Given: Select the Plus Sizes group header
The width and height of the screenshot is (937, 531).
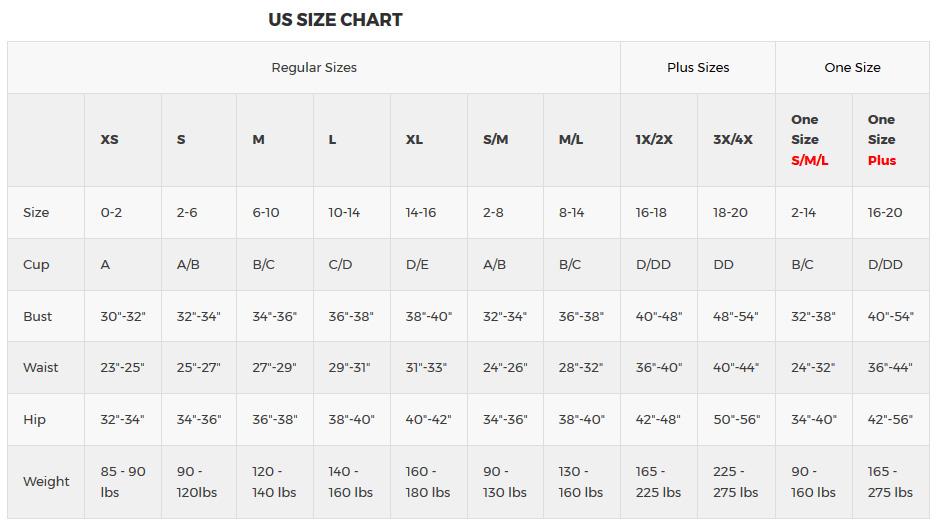Looking at the screenshot, I should click(x=698, y=68).
